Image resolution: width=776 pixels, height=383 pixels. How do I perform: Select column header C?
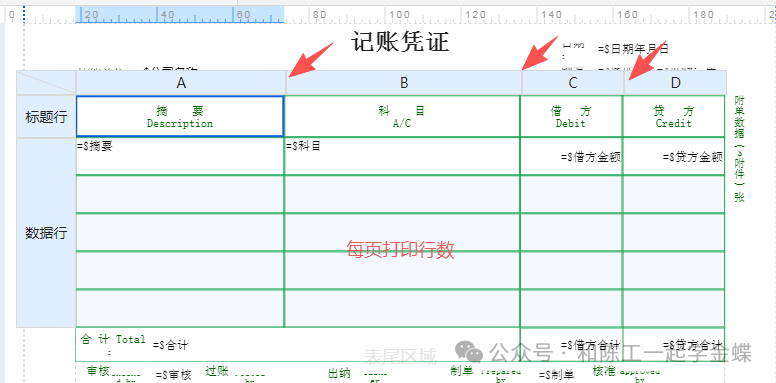coord(573,83)
